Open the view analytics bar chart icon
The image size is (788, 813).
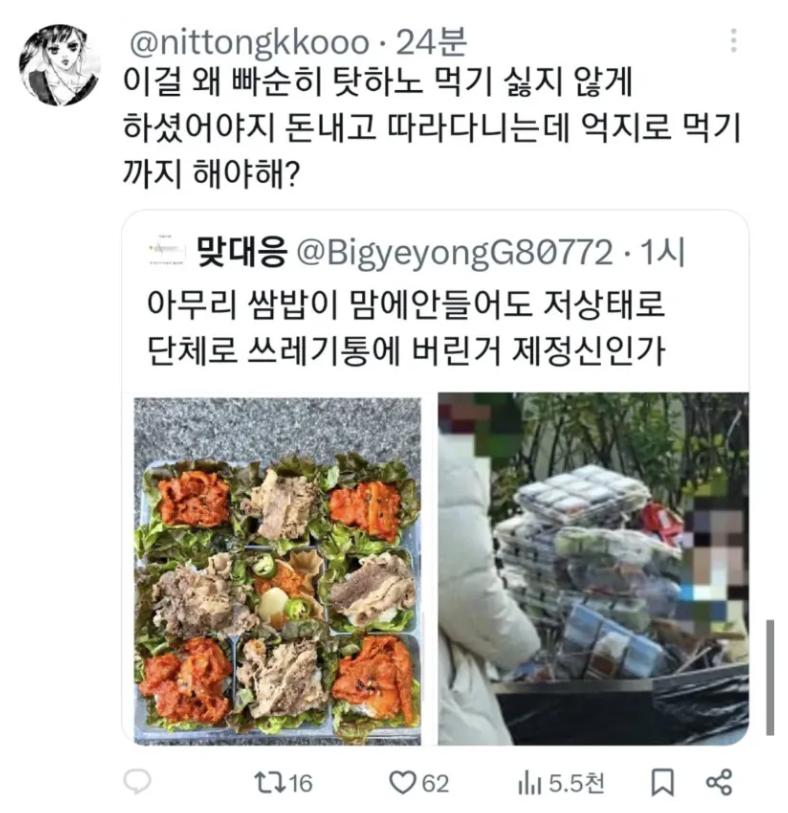[x=529, y=783]
